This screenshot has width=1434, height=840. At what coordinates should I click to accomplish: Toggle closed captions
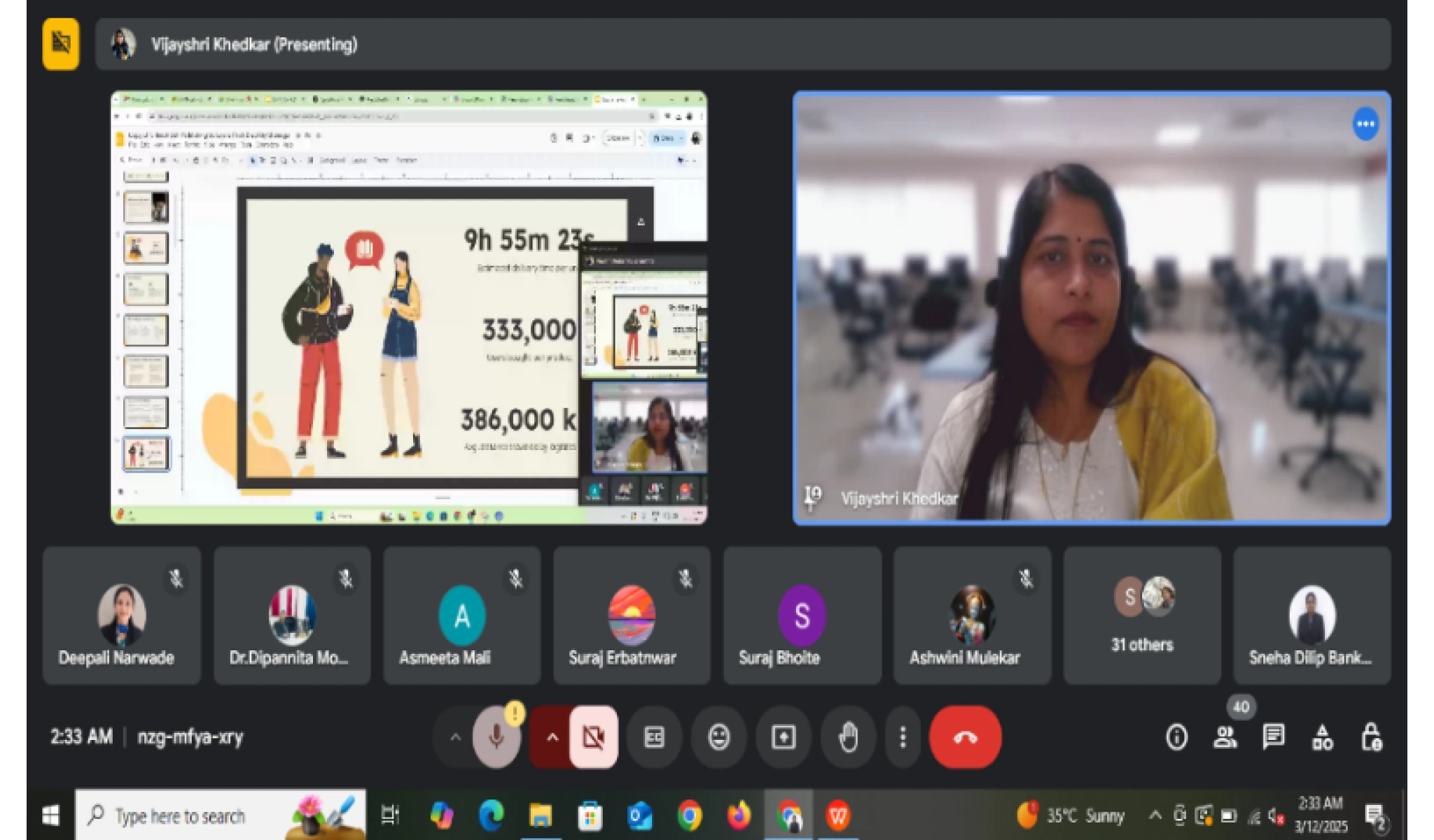point(654,737)
